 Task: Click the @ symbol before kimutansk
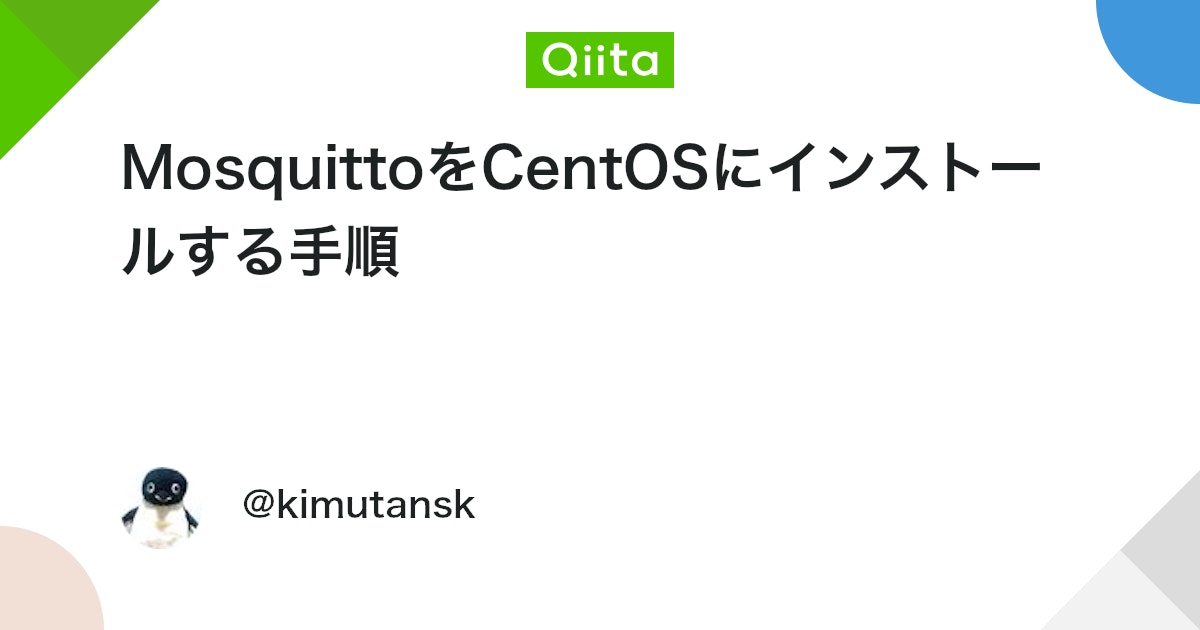pos(258,507)
